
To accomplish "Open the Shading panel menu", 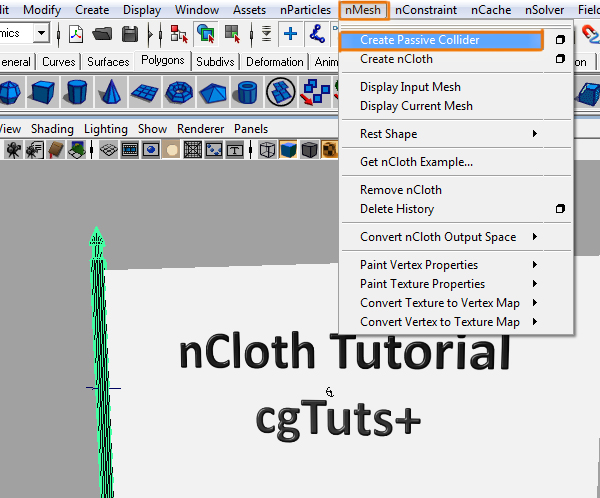I will (x=52, y=129).
